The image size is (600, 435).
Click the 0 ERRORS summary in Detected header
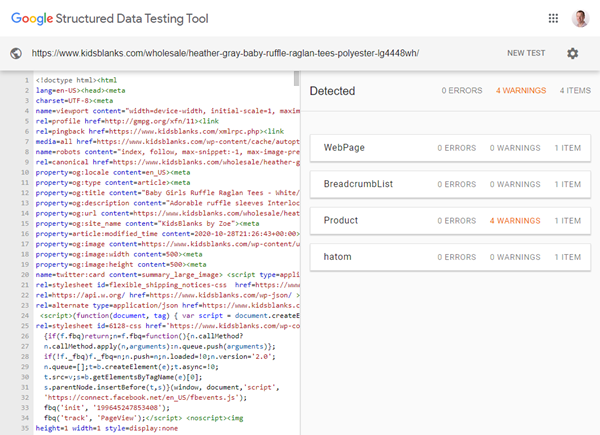[462, 91]
